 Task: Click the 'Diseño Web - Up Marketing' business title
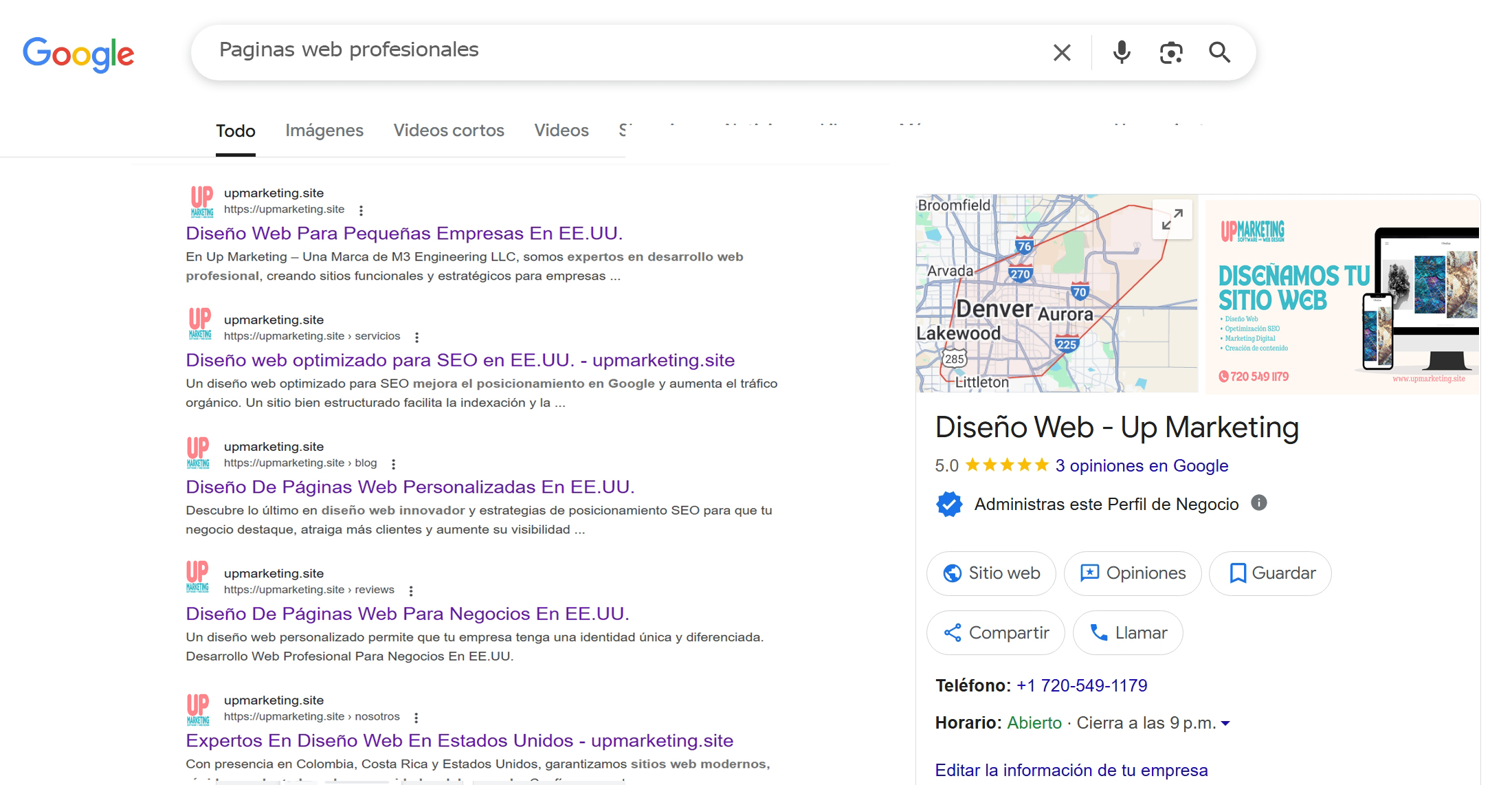tap(1117, 428)
